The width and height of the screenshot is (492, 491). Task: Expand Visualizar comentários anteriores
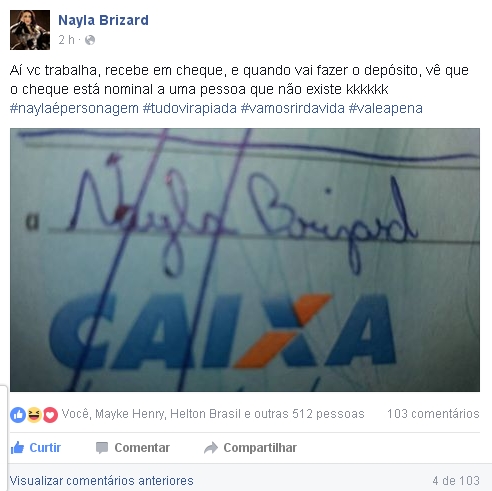[x=102, y=481]
